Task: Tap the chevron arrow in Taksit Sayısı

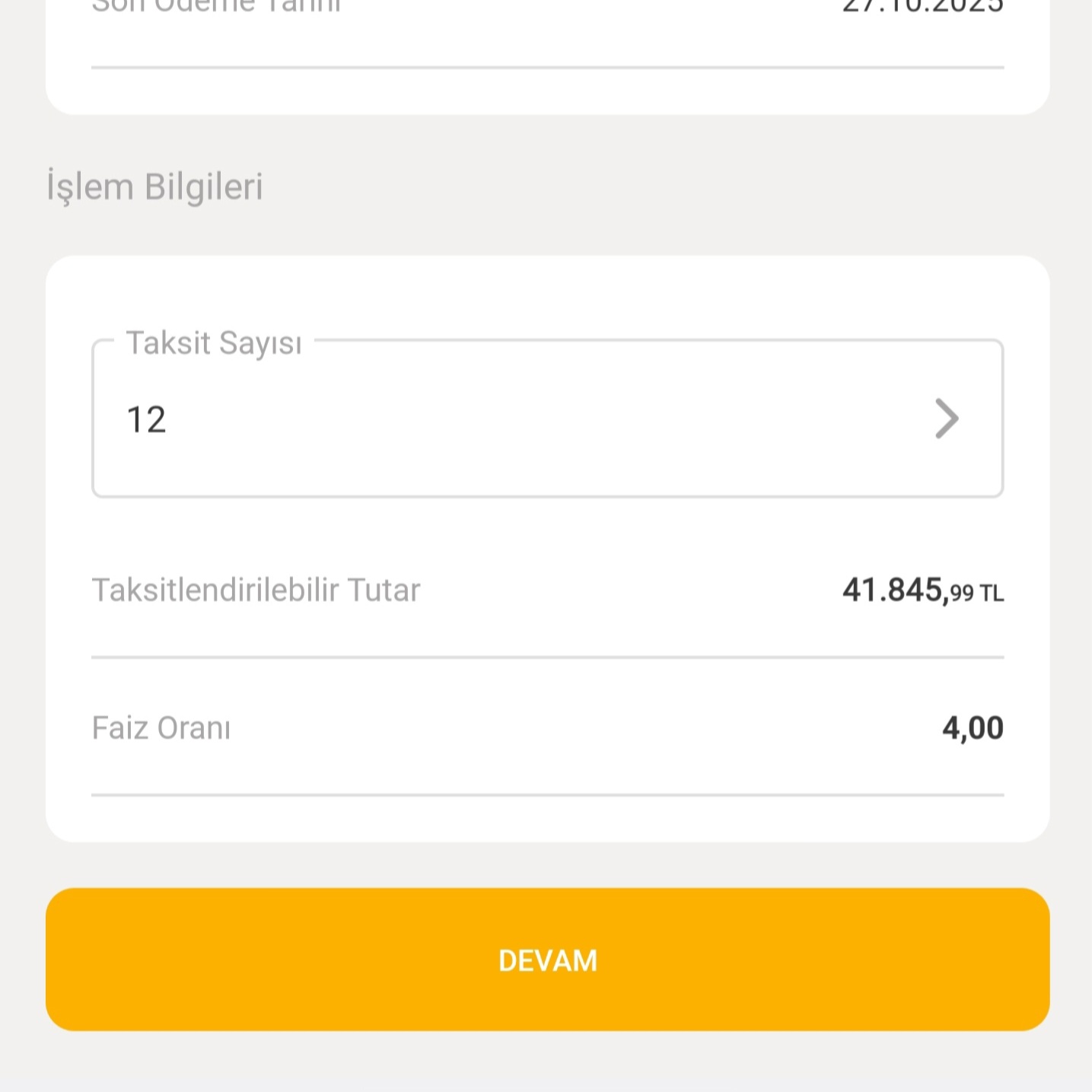Action: point(947,419)
